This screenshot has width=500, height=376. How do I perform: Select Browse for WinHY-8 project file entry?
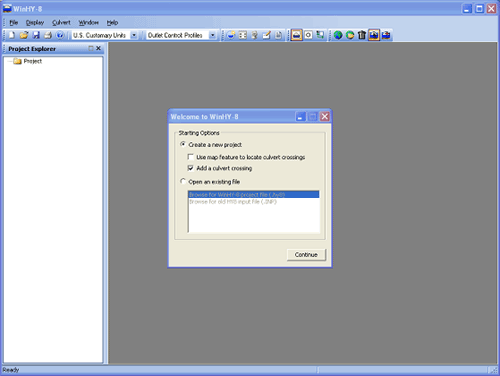click(254, 195)
